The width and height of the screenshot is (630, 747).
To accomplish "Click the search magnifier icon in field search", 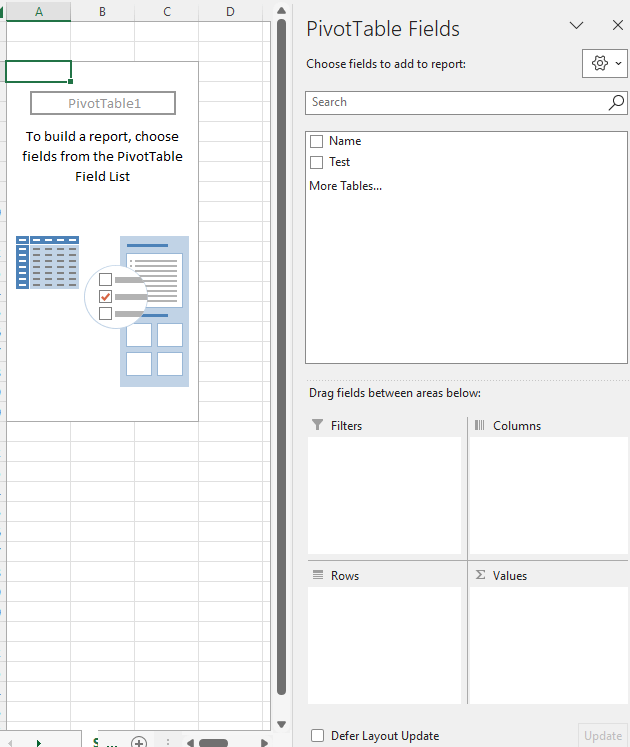I will [616, 102].
